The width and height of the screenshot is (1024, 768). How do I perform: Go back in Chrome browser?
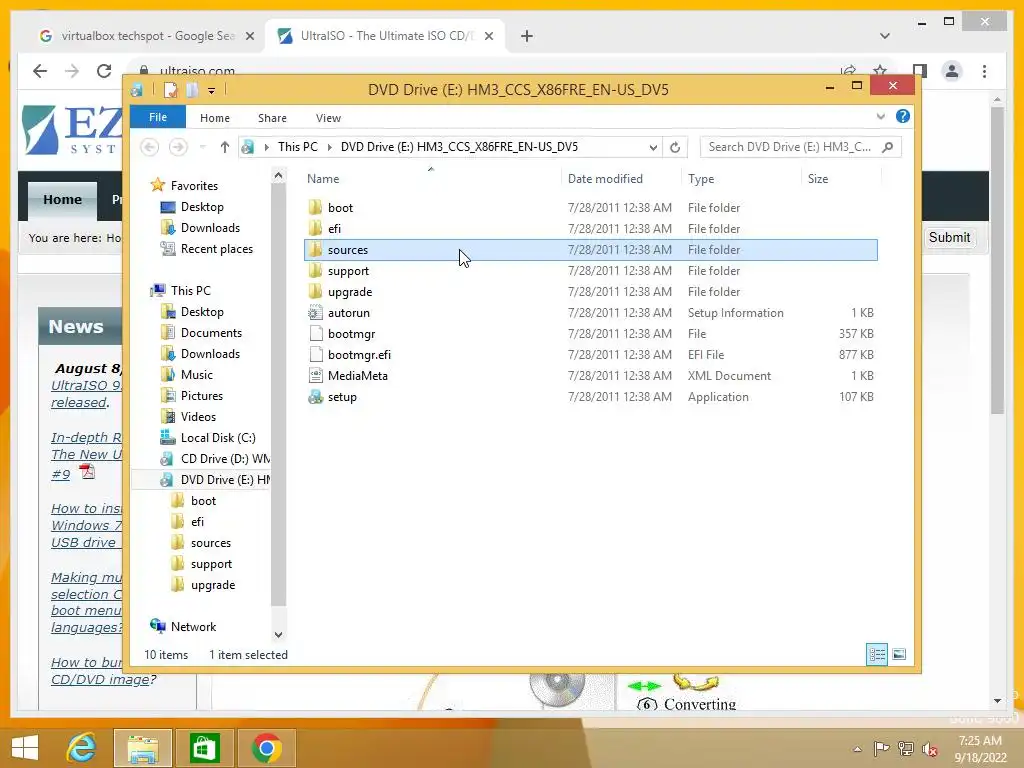point(40,71)
